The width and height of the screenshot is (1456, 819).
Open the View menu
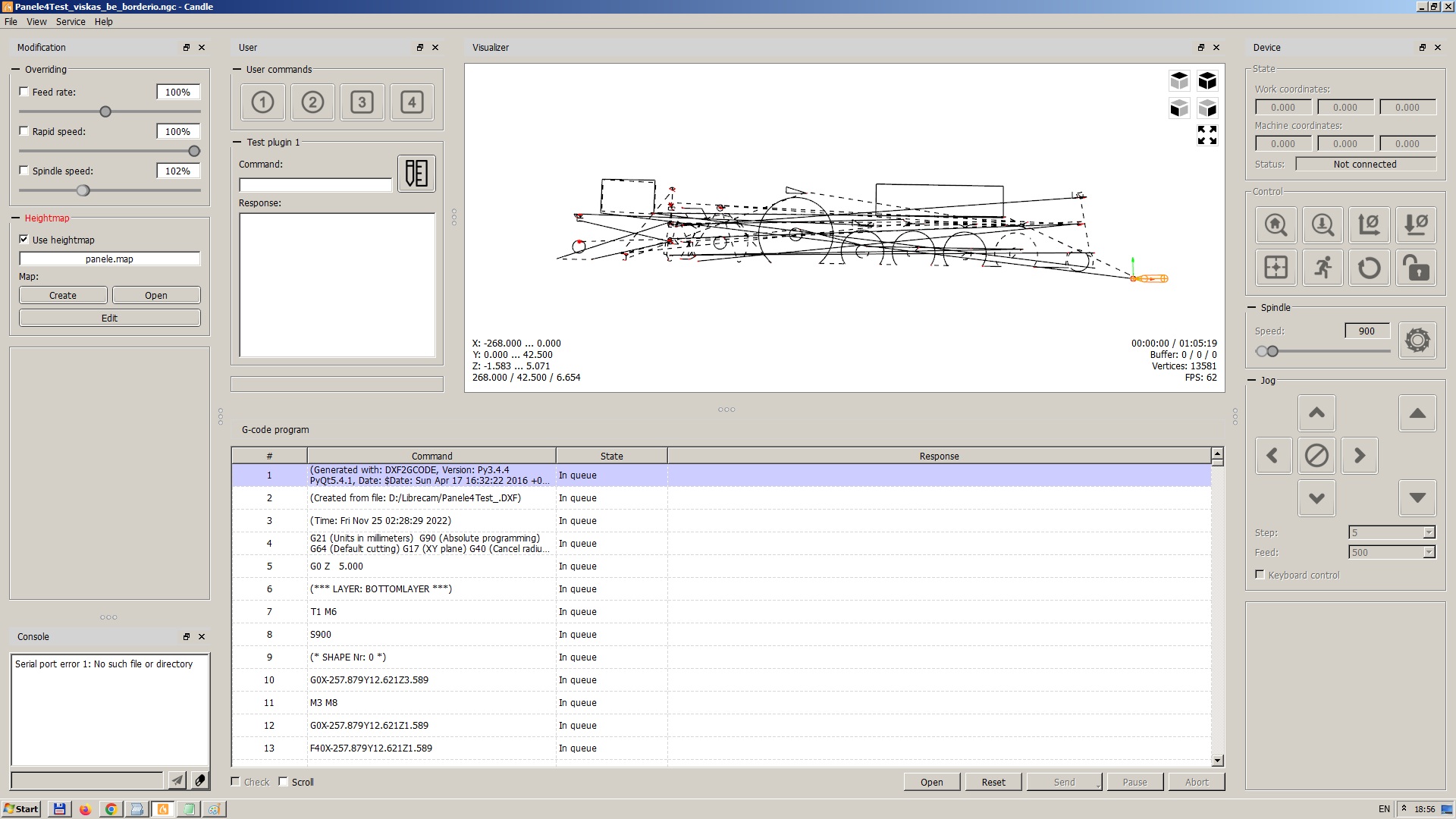36,21
